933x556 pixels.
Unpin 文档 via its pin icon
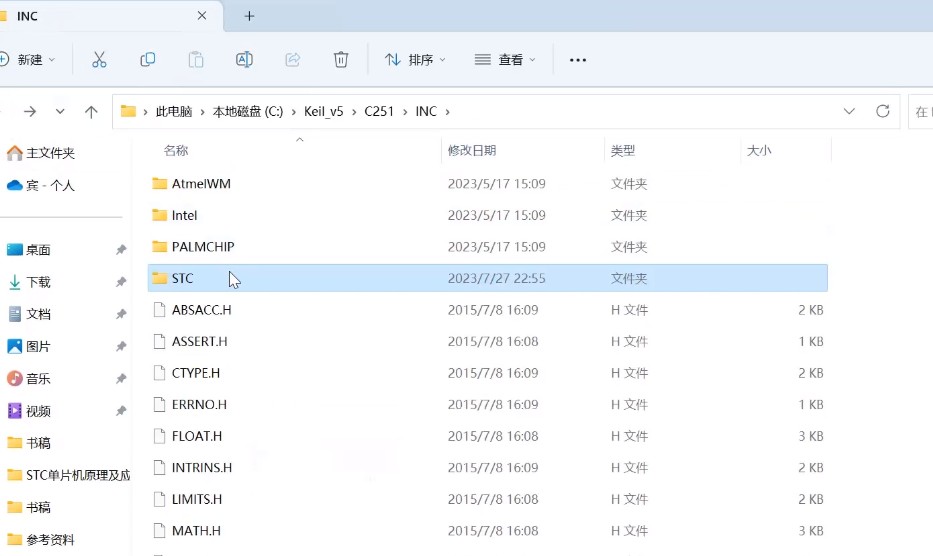coord(121,314)
